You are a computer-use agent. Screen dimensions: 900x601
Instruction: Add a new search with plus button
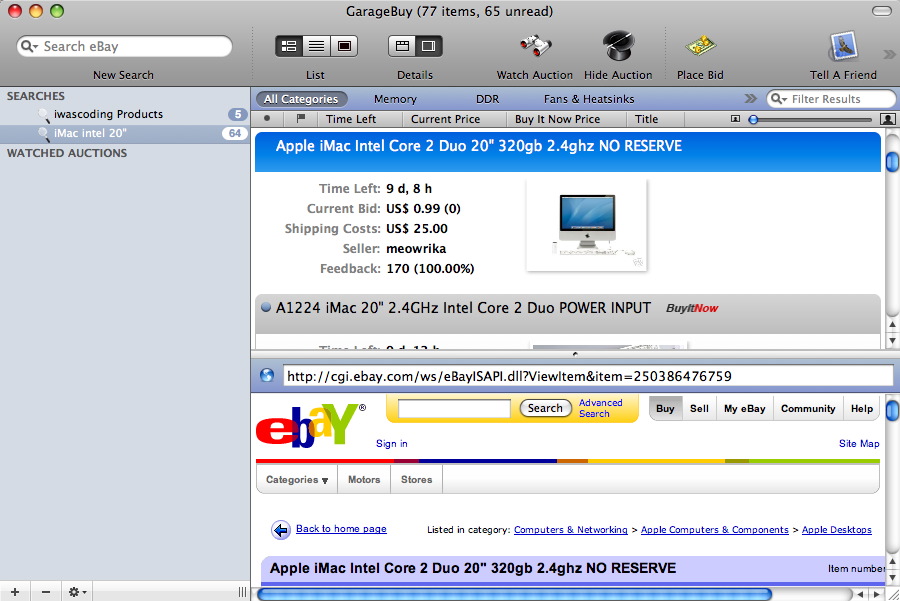(x=15, y=592)
